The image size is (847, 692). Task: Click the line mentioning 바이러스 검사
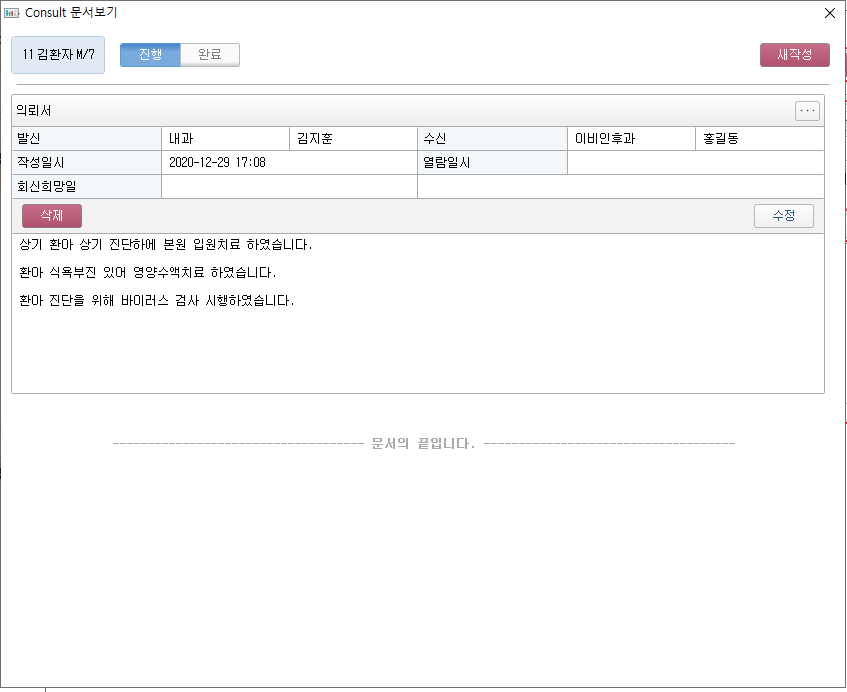click(x=157, y=301)
